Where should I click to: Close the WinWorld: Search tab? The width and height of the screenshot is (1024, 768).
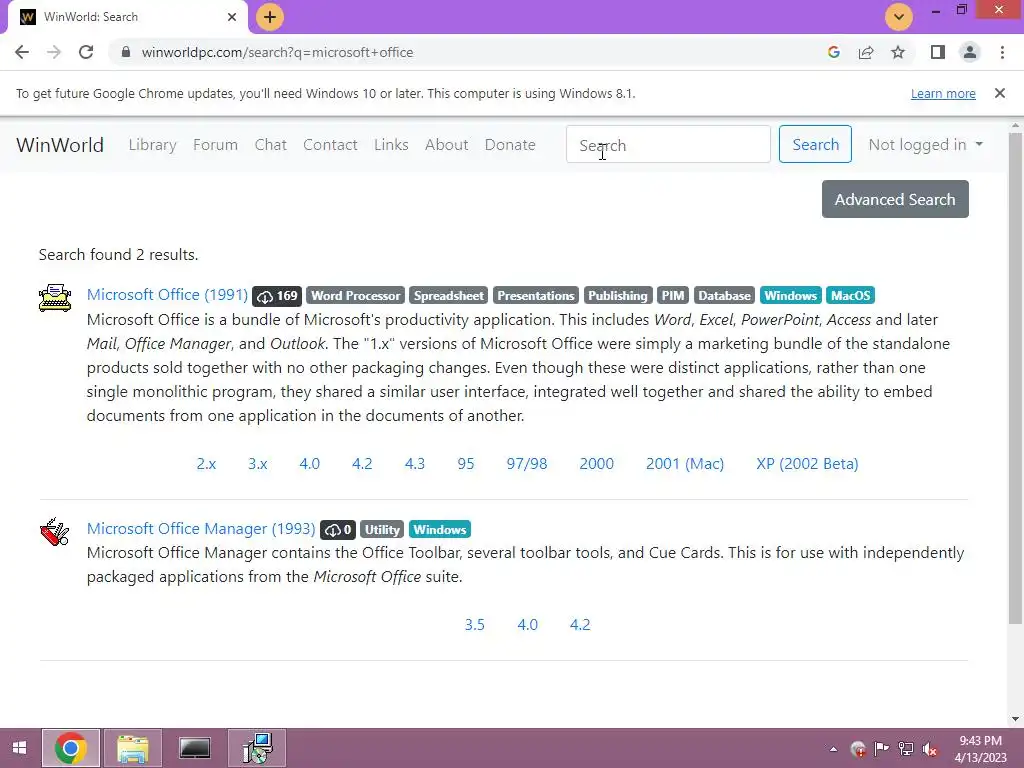click(x=232, y=17)
